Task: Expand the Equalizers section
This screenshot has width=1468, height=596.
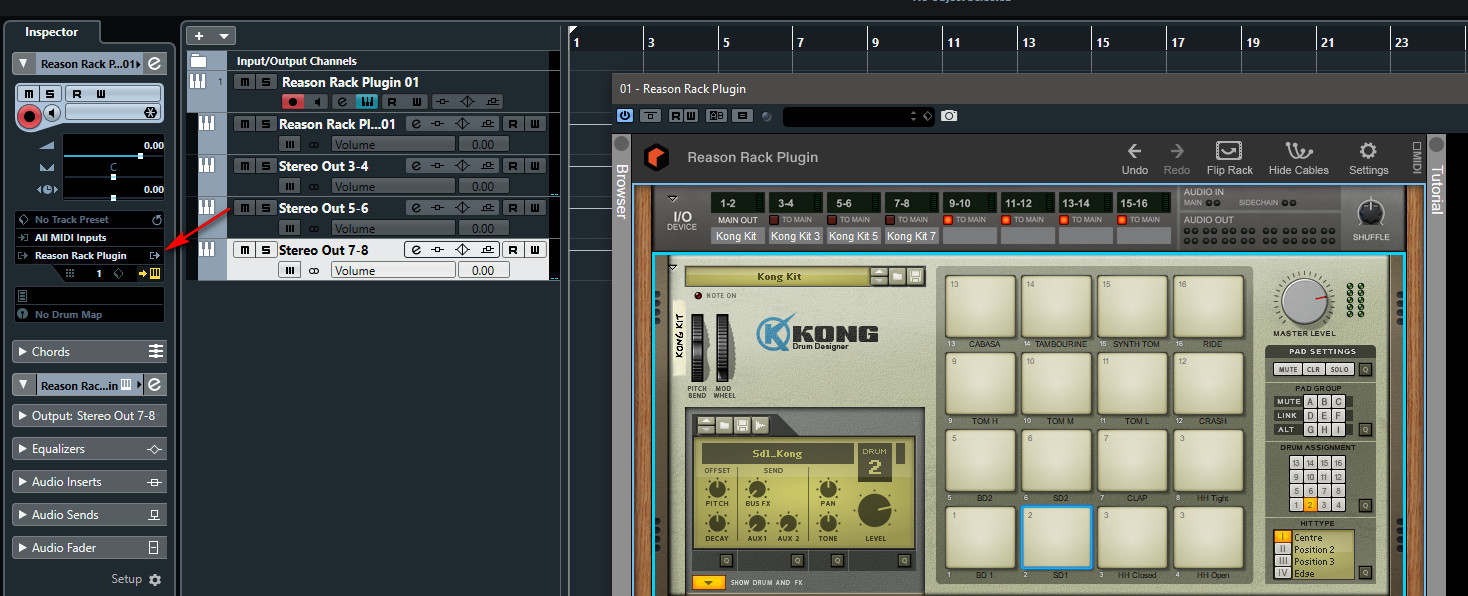Action: tap(89, 449)
